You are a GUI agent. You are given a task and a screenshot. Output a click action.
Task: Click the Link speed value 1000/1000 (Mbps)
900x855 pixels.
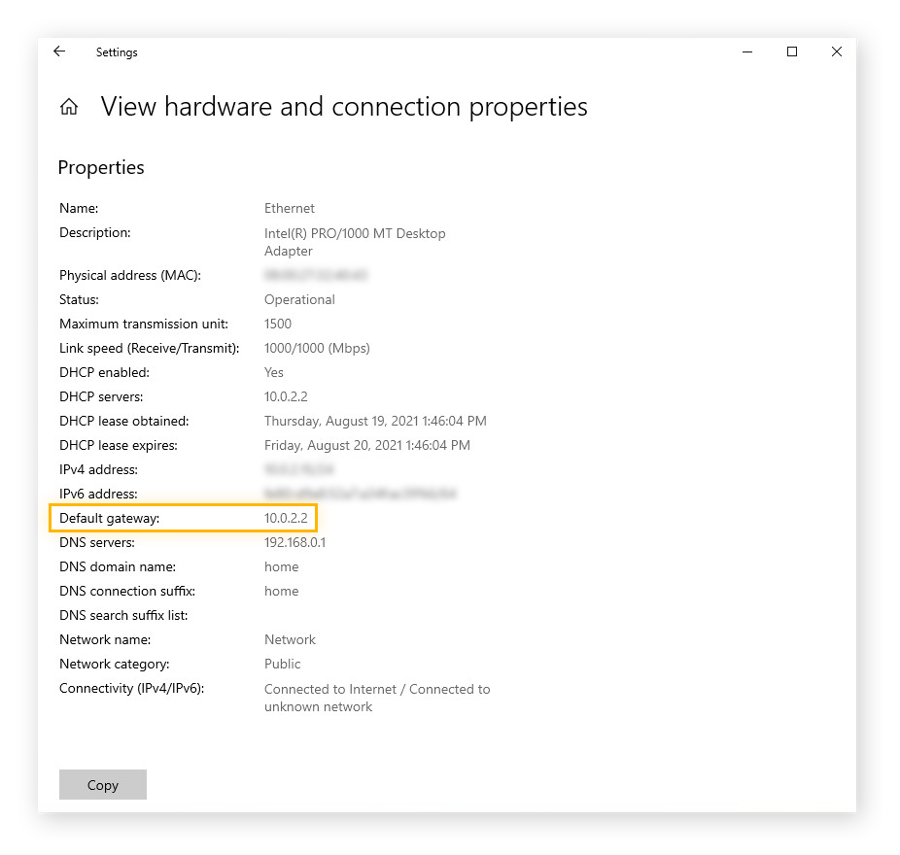coord(317,348)
